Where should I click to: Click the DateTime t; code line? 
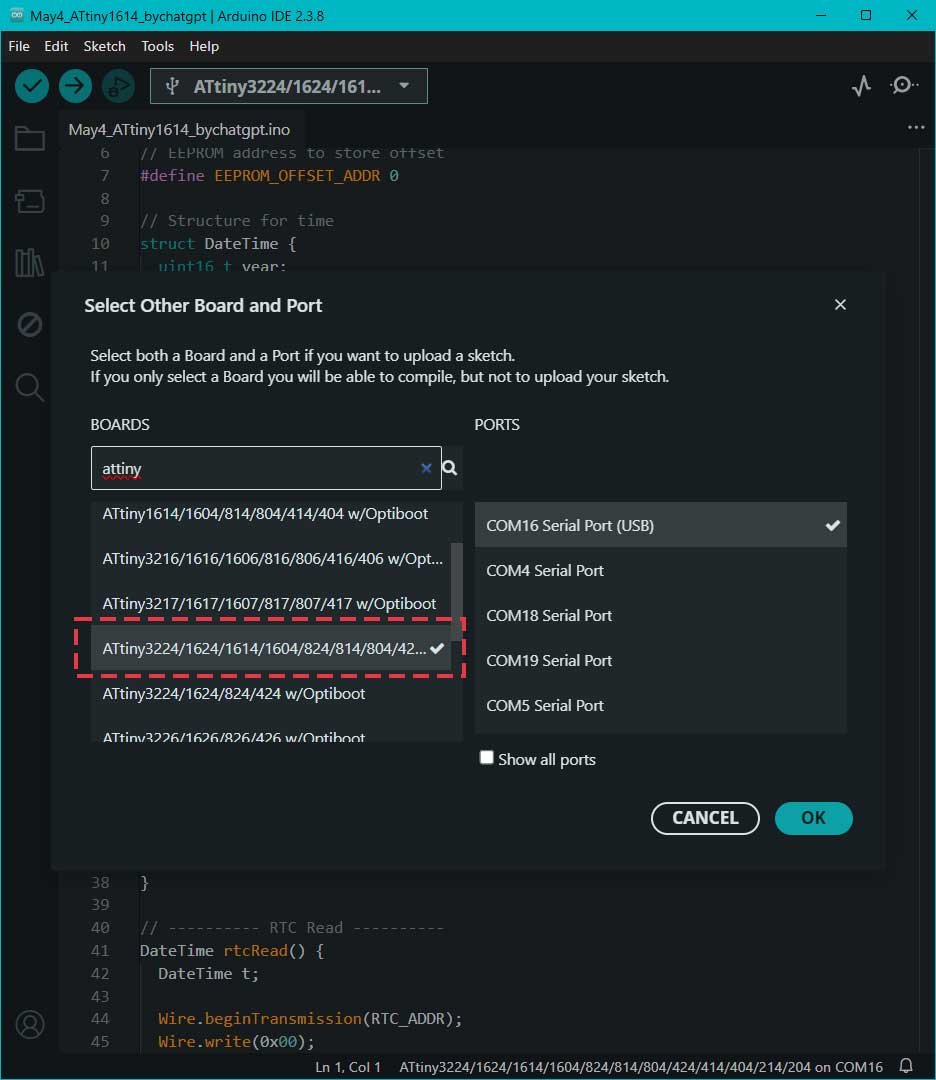coord(208,973)
